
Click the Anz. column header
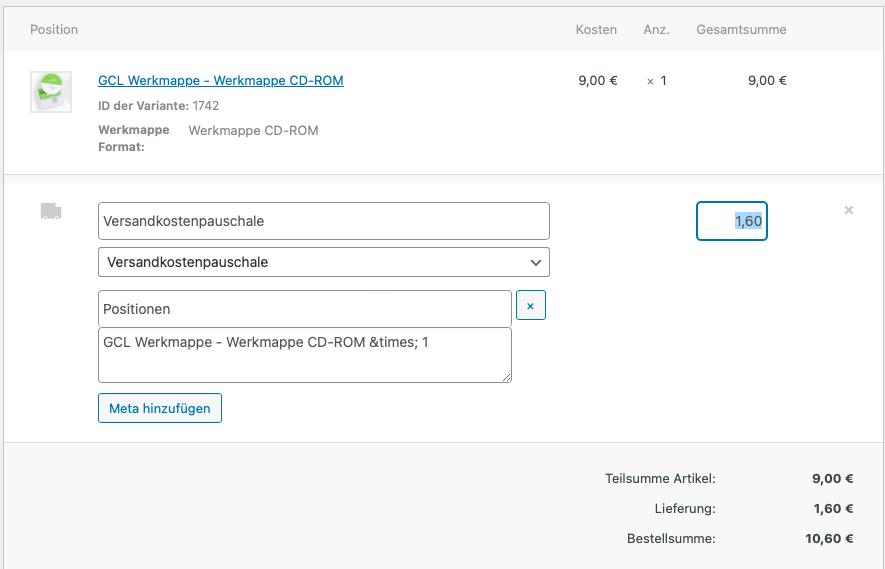click(656, 30)
